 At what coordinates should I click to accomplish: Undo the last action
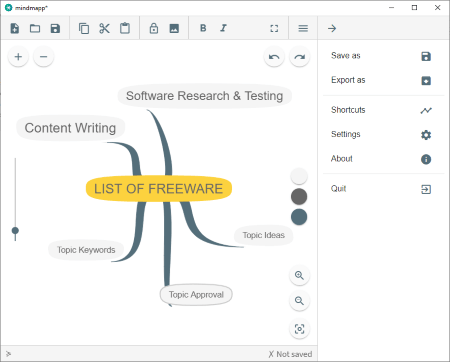tap(274, 57)
